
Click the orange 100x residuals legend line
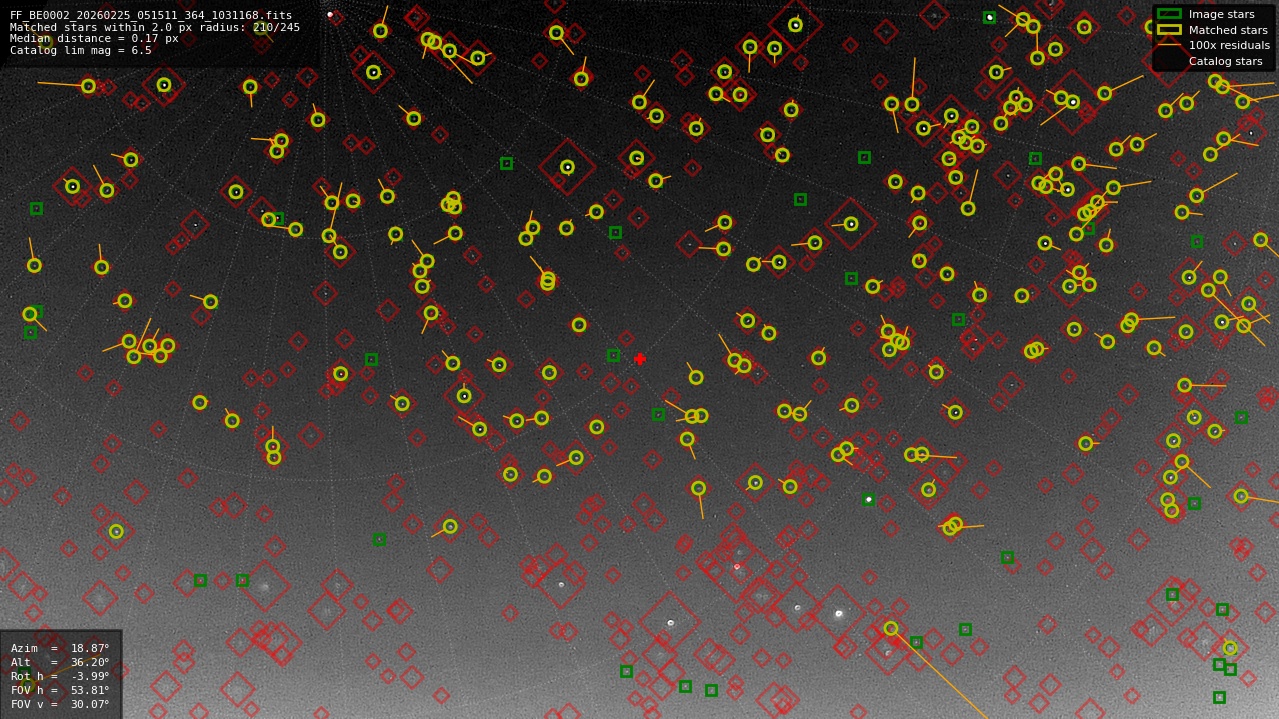pos(1169,46)
